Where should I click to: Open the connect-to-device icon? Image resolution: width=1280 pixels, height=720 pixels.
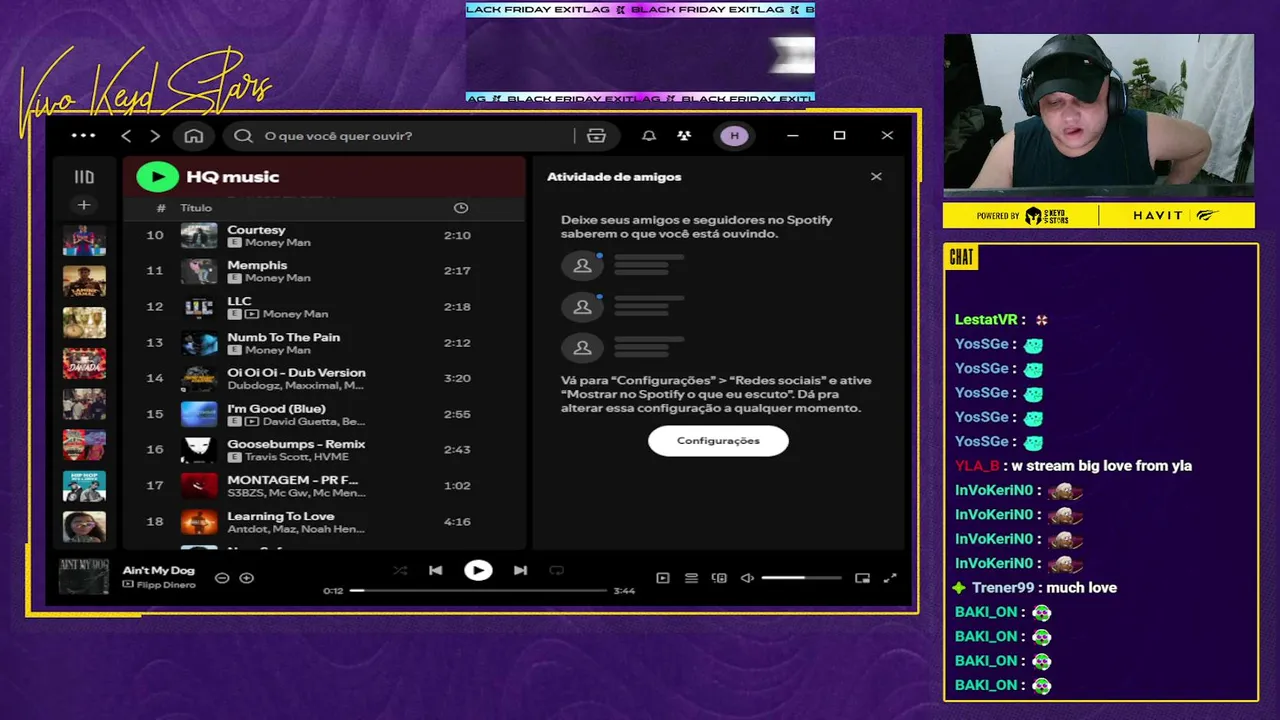719,578
